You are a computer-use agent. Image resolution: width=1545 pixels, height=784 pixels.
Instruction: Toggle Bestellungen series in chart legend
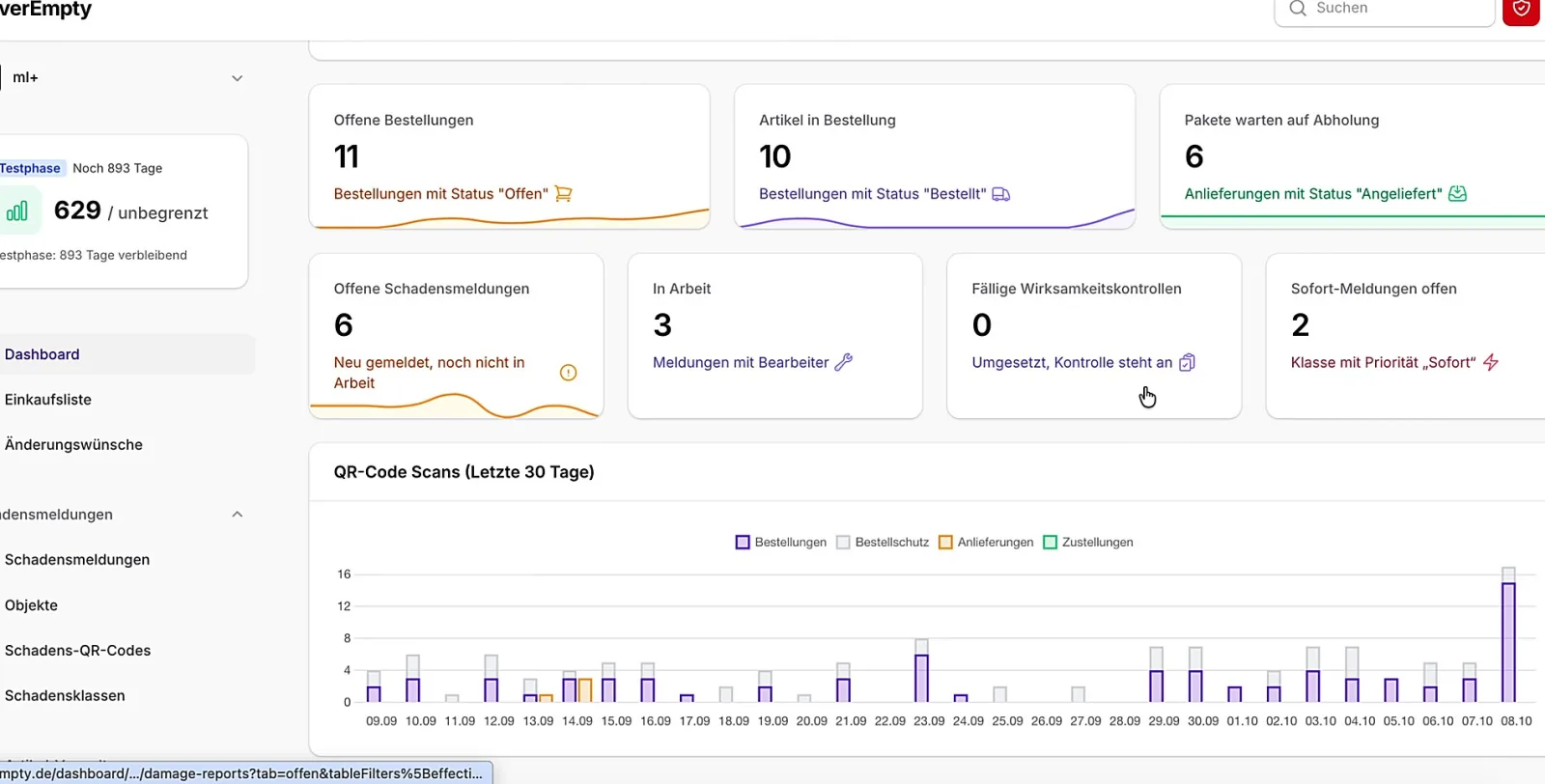pos(781,543)
